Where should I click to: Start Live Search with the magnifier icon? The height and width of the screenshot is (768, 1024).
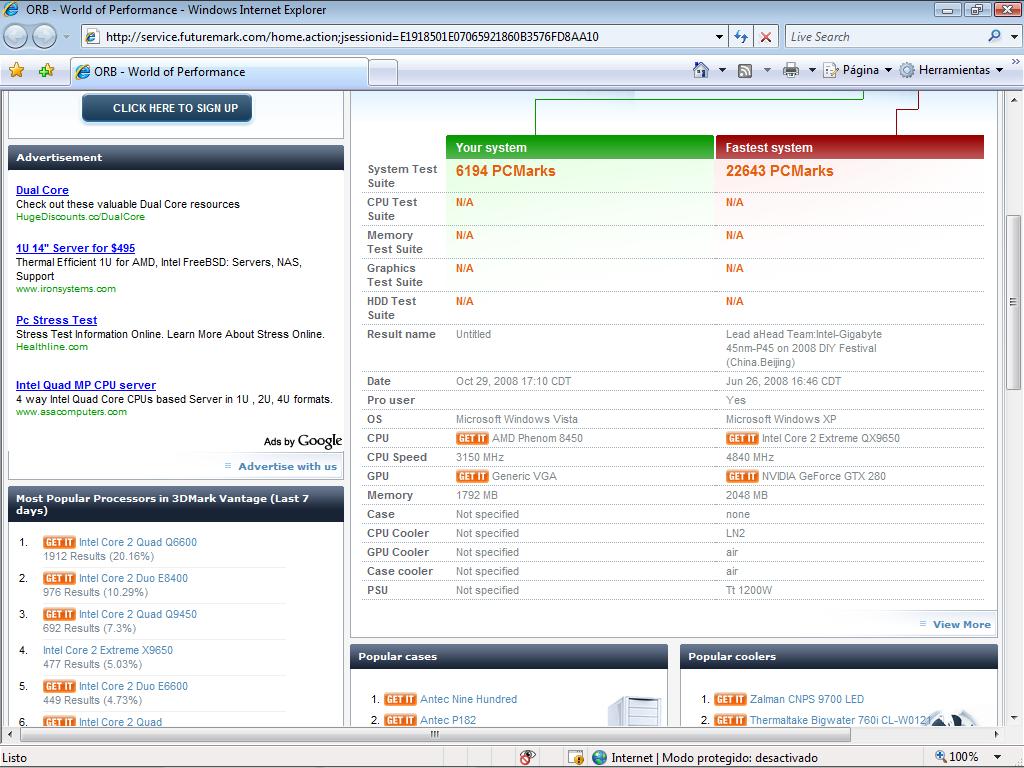(x=994, y=37)
